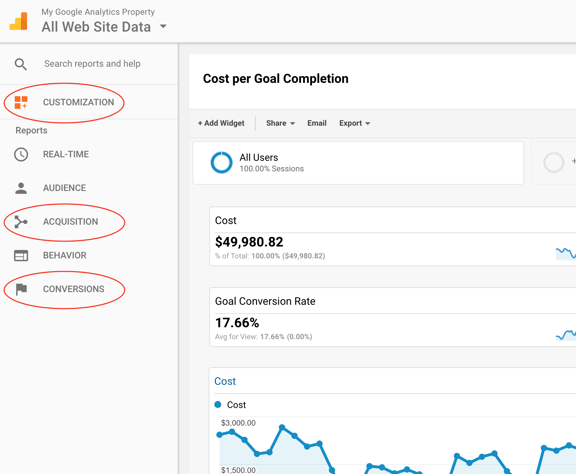Viewport: 576px width, 474px height.
Task: Click the 17.66% conversion rate value
Action: coord(237,323)
